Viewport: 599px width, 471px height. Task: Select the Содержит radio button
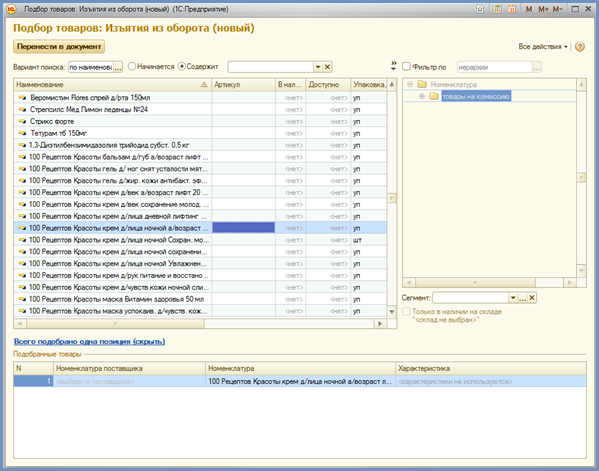182,66
